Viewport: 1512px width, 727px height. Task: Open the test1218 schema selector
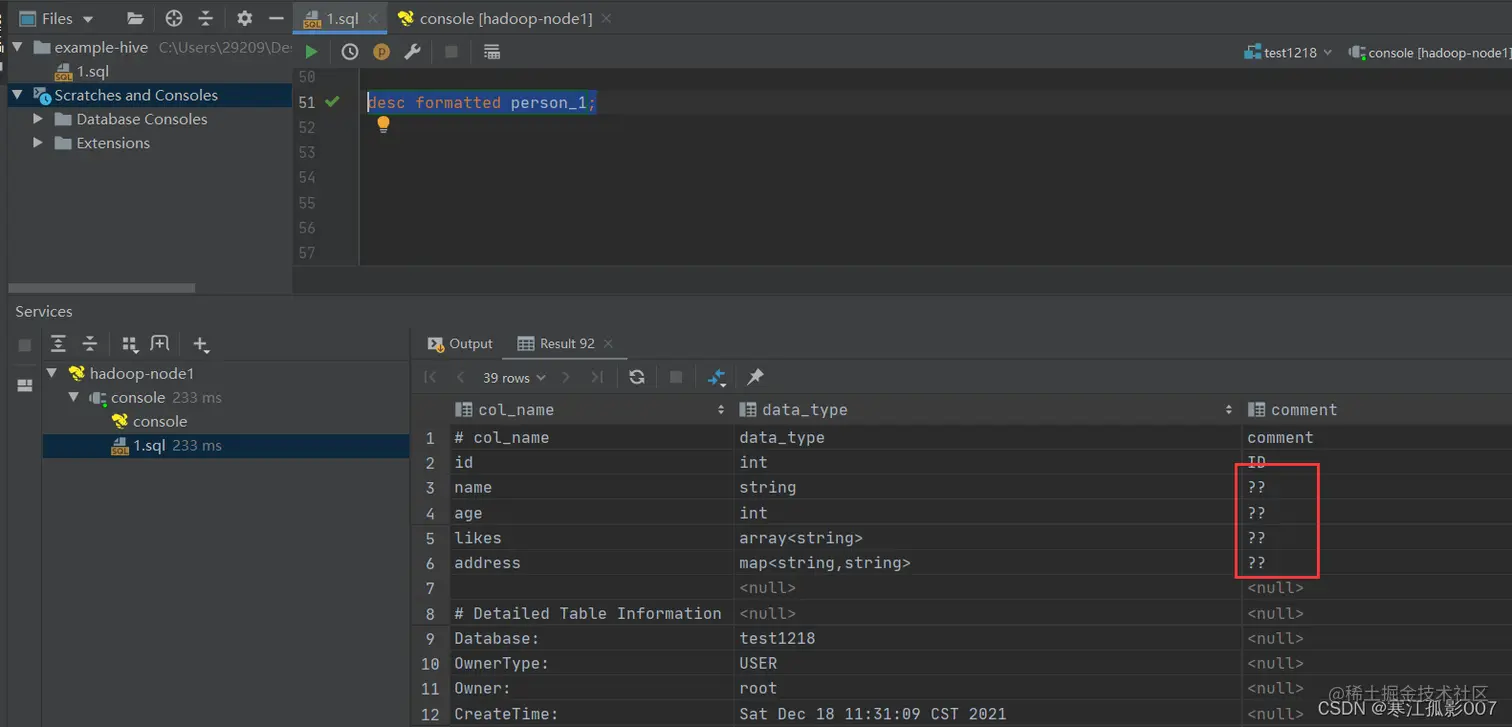pyautogui.click(x=1289, y=52)
